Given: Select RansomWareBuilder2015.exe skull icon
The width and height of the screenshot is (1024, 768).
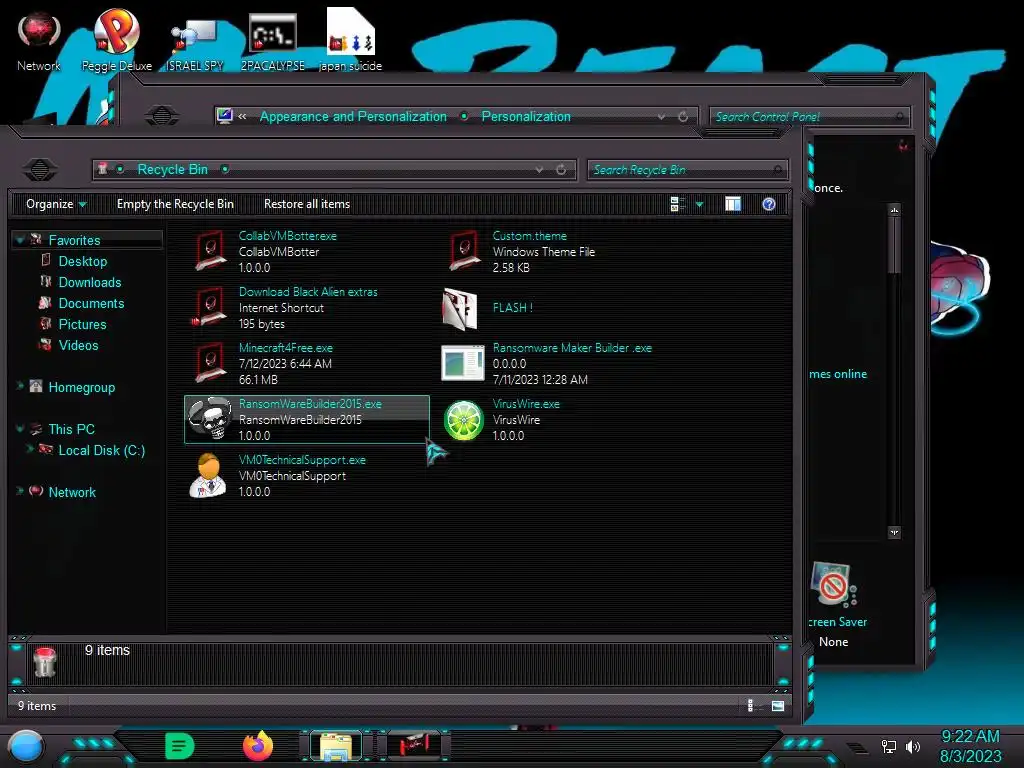Looking at the screenshot, I should coord(210,419).
